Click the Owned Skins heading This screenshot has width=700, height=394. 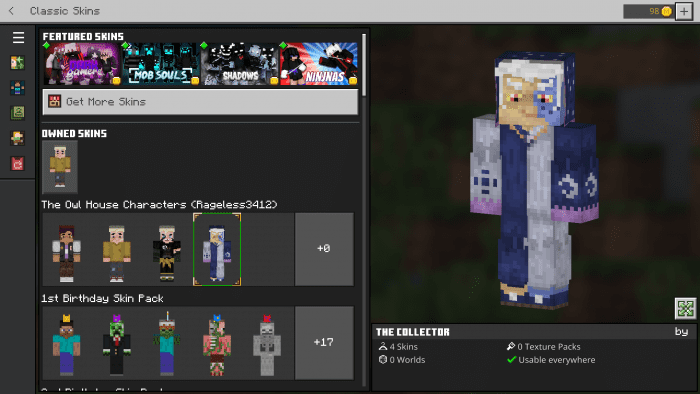pos(74,133)
